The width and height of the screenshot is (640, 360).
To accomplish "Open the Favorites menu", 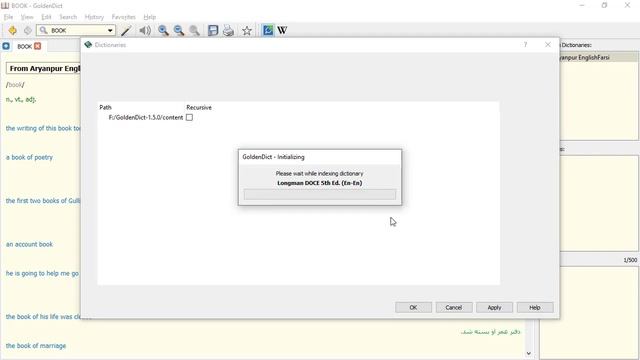I will 124,17.
